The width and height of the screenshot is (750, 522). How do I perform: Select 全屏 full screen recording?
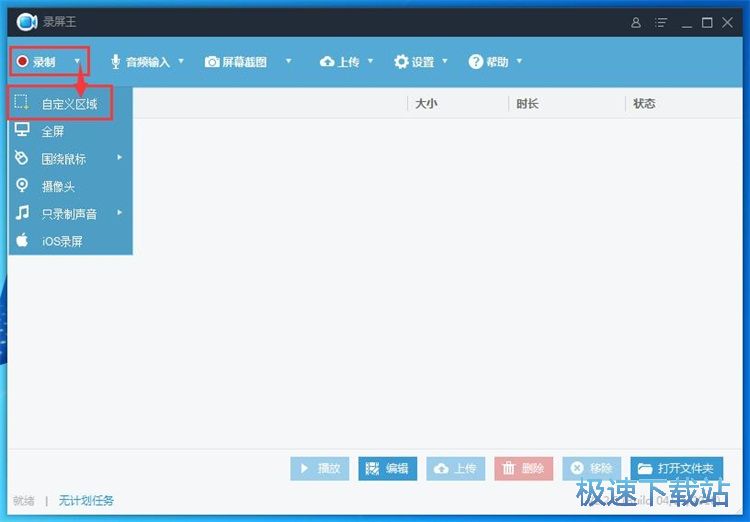(x=70, y=131)
